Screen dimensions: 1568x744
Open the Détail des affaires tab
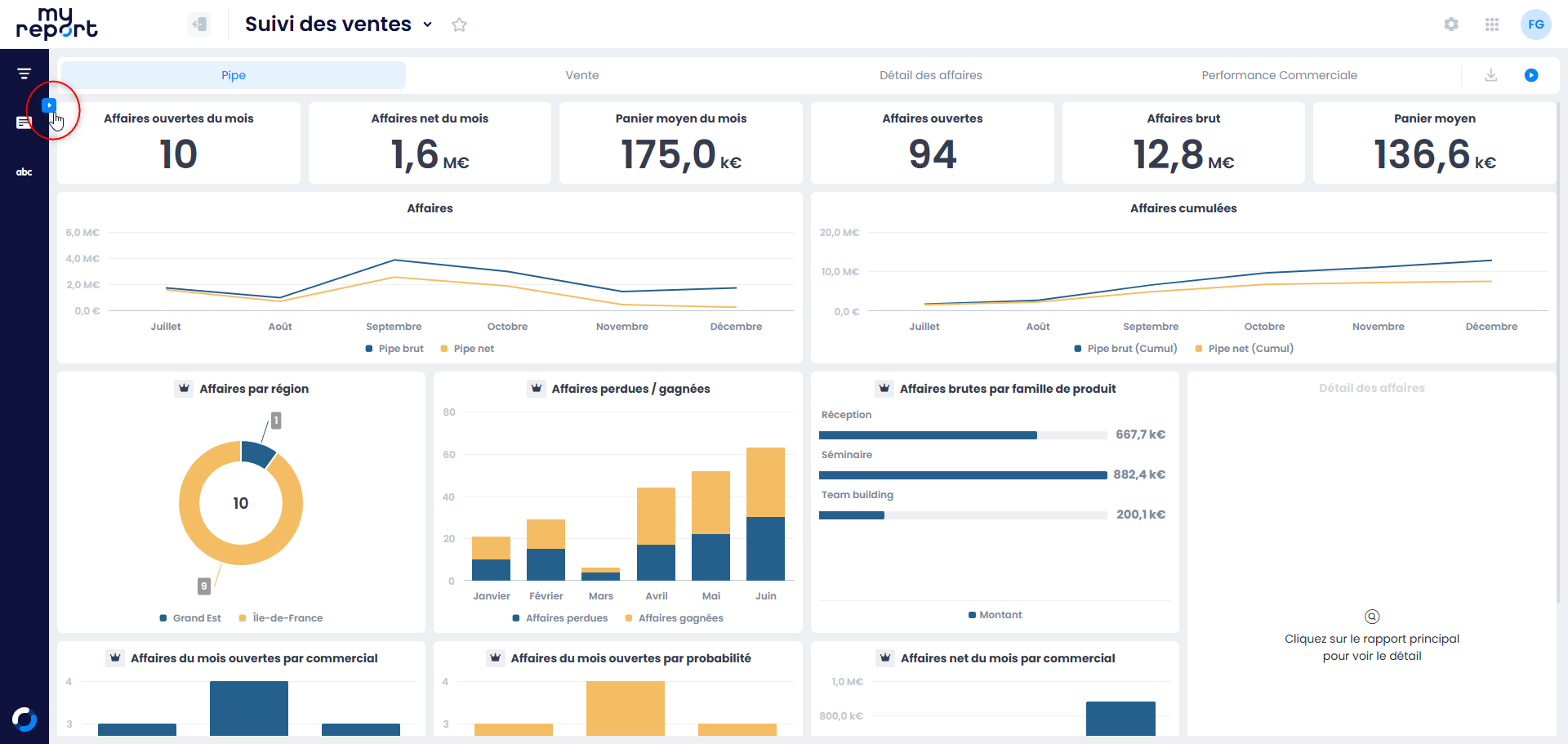tap(930, 75)
